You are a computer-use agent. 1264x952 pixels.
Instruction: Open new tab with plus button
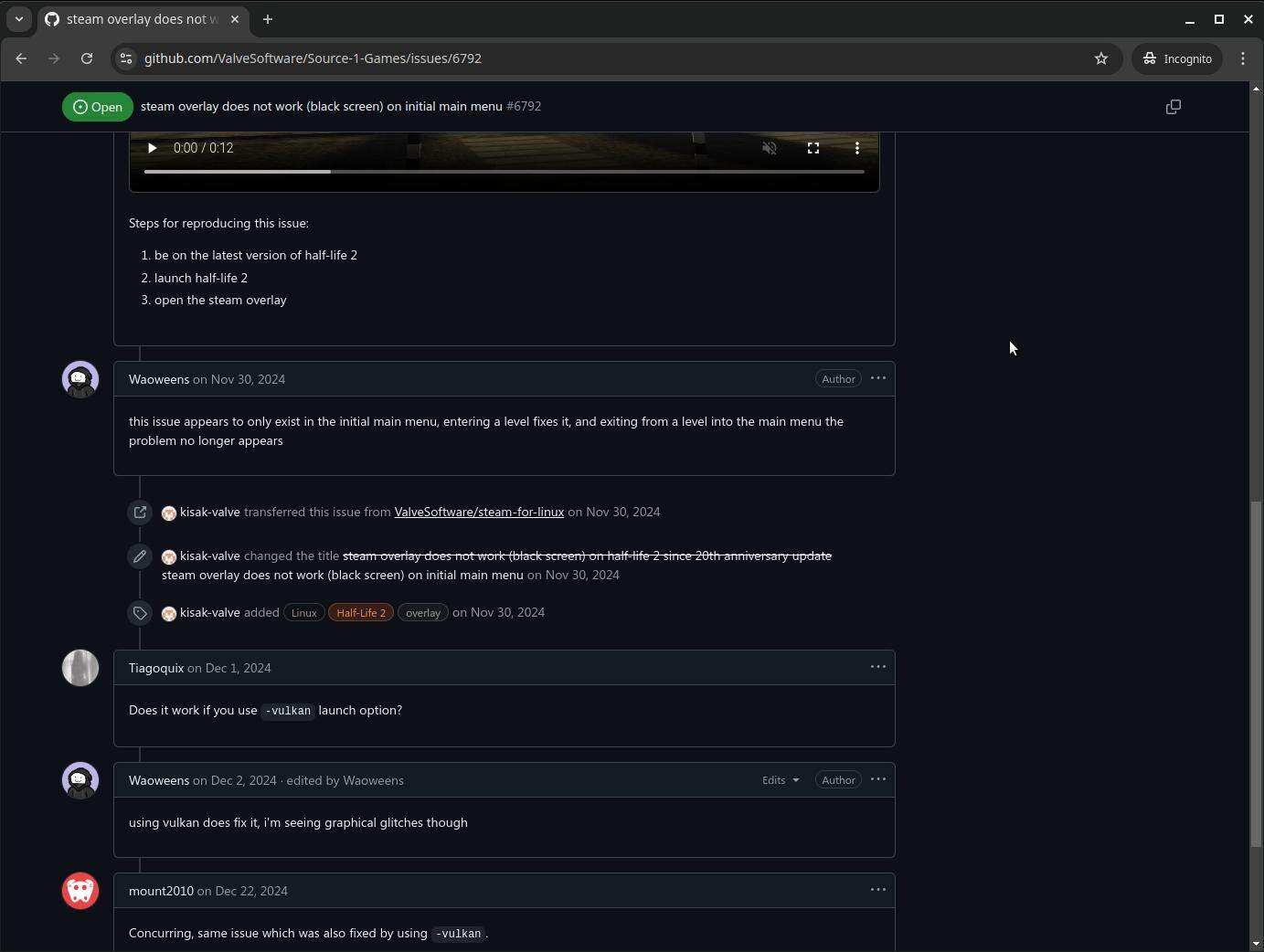point(268,19)
